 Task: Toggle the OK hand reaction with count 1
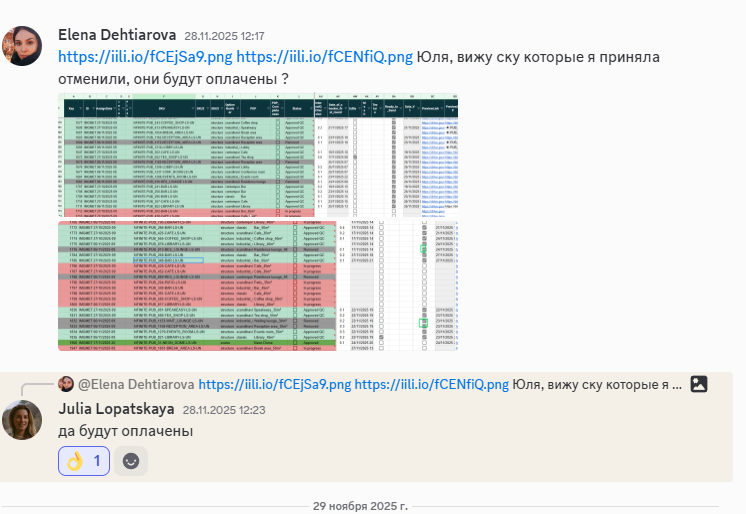point(84,461)
